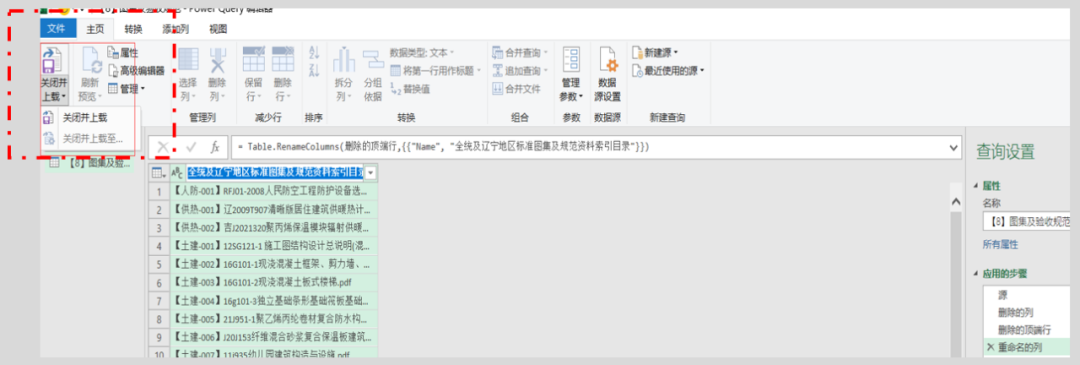Select cell 【供热-002】吉J2021320
This screenshot has width=1080, height=365.
tap(273, 227)
